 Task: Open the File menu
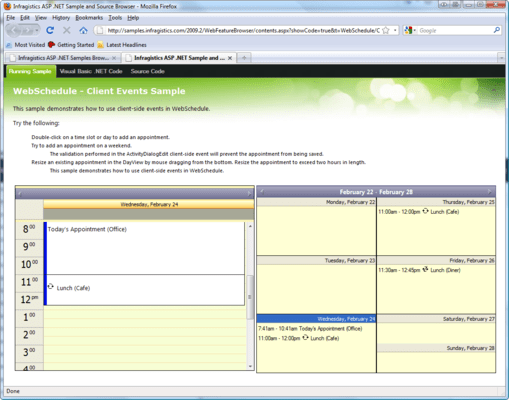[x=10, y=18]
